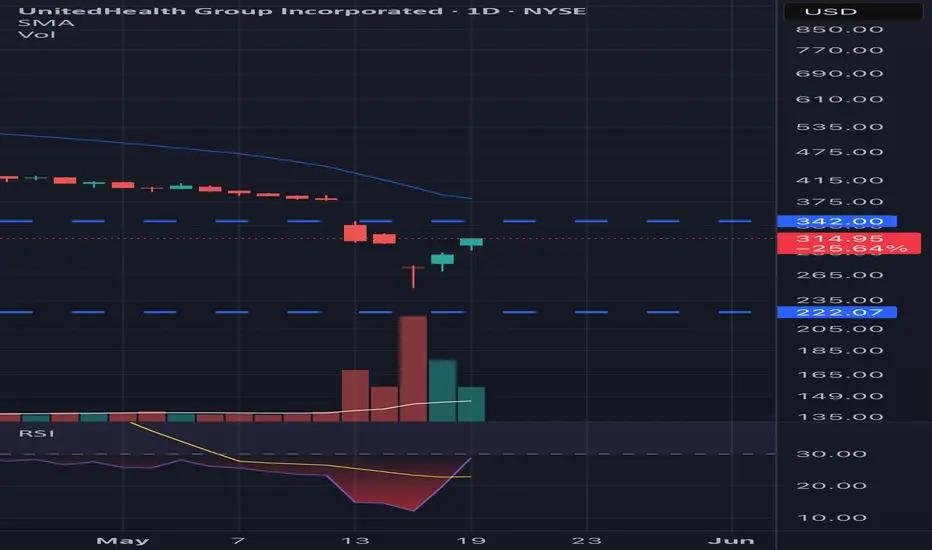Viewport: 932px width, 550px height.
Task: Click the RSI 10.00 axis value
Action: tap(831, 518)
